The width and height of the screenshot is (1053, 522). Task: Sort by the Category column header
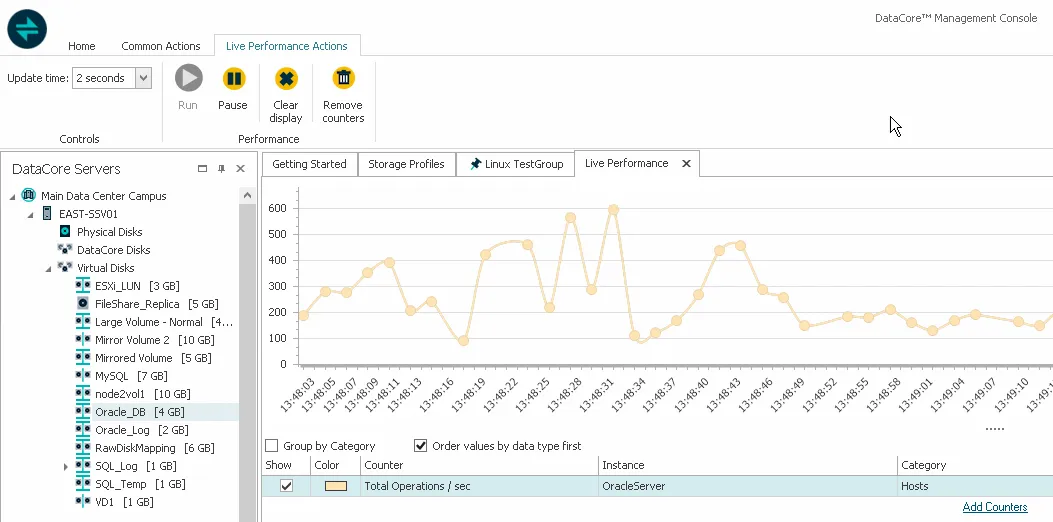point(975,465)
